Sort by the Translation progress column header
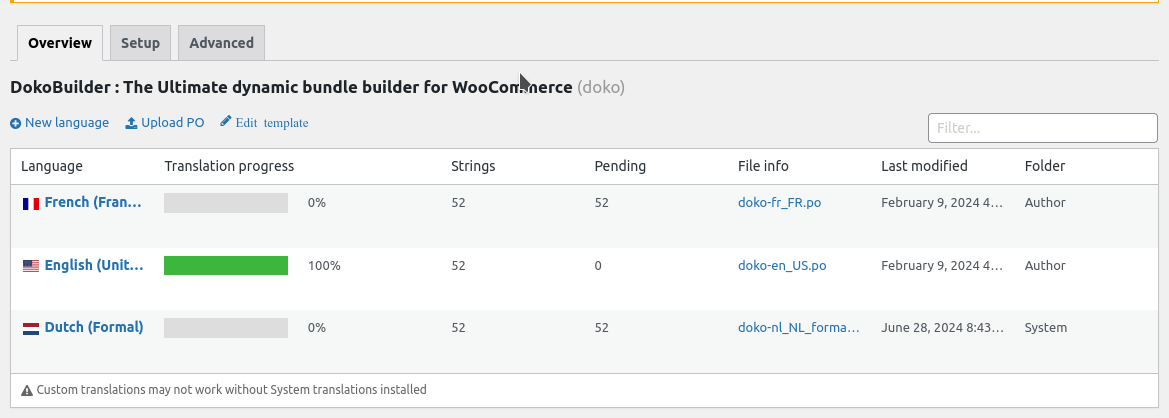 [229, 166]
